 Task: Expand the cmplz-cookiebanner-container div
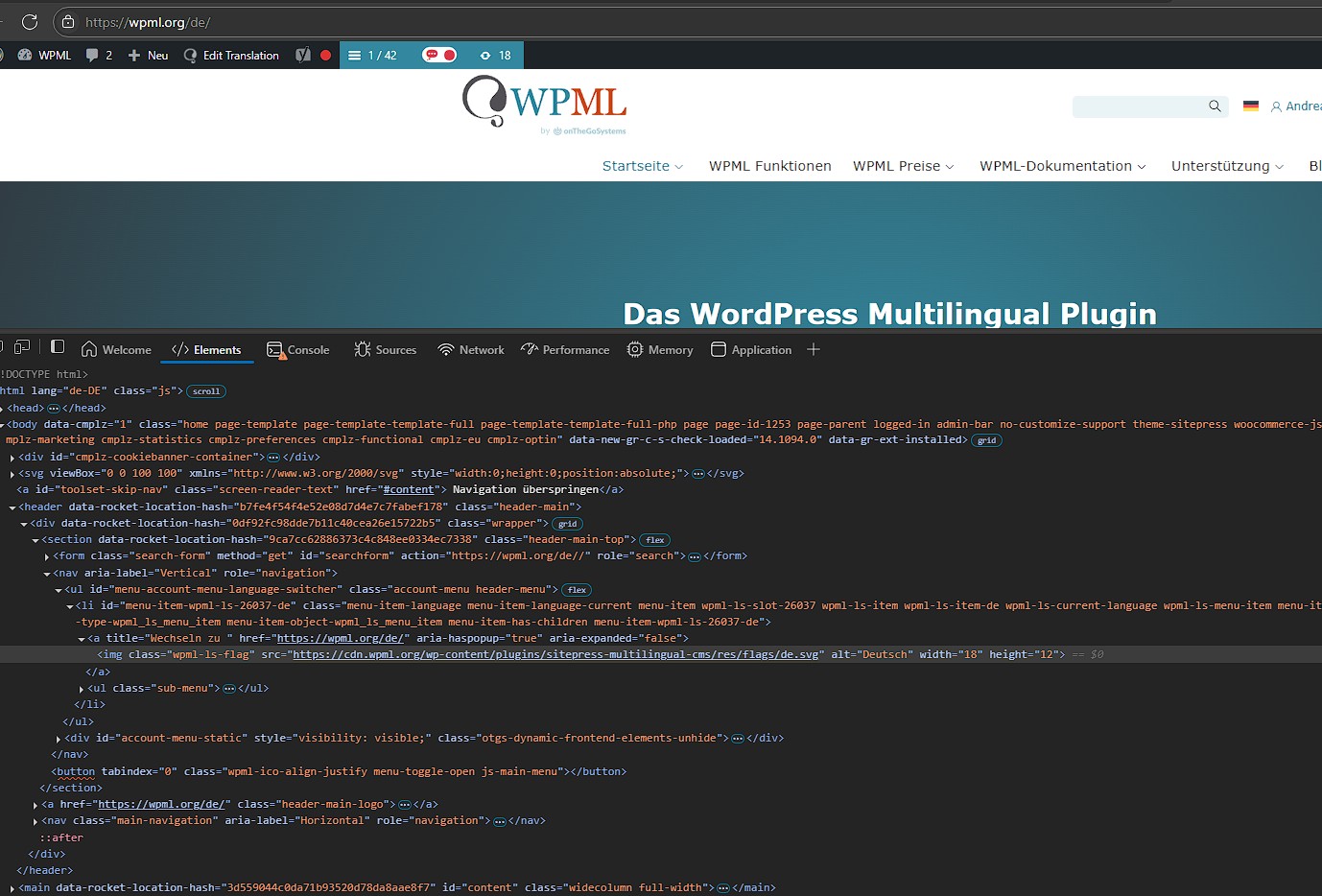tap(12, 458)
